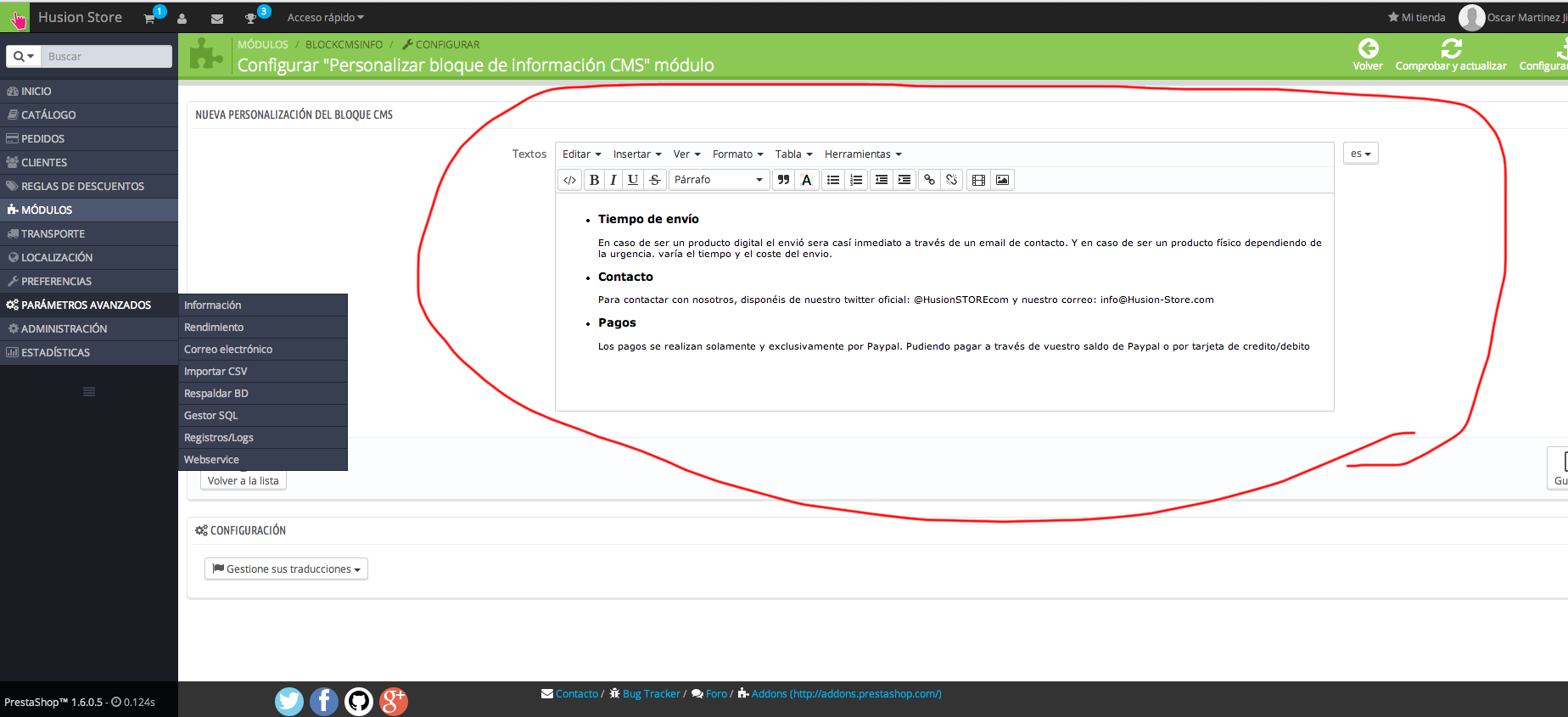
Task: Click the Volver a la lista button
Action: click(x=244, y=480)
